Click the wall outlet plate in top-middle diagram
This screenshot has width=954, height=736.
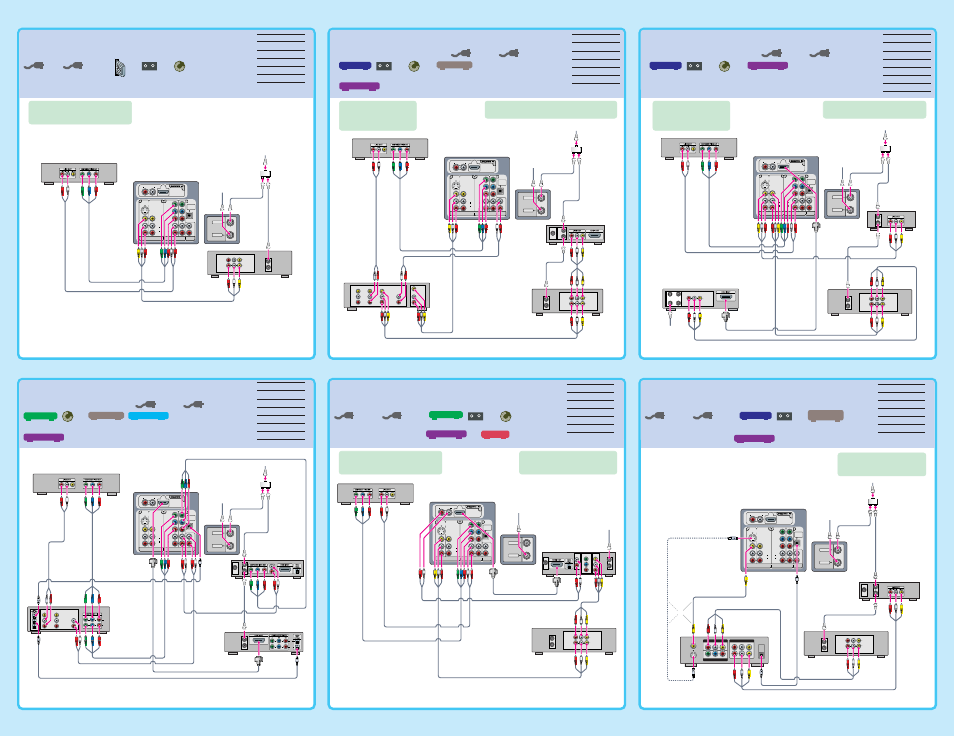(533, 204)
